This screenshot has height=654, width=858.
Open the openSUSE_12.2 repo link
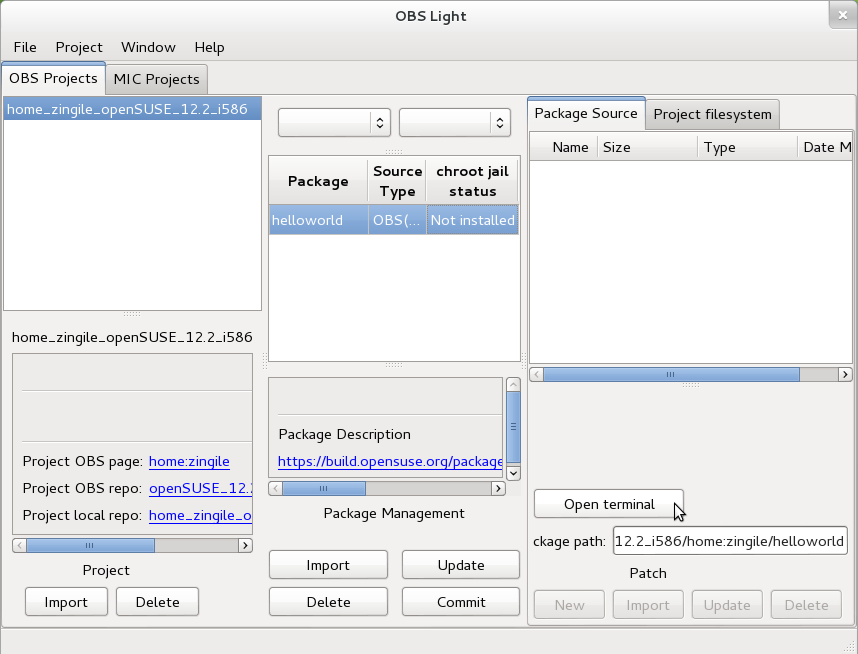point(200,488)
